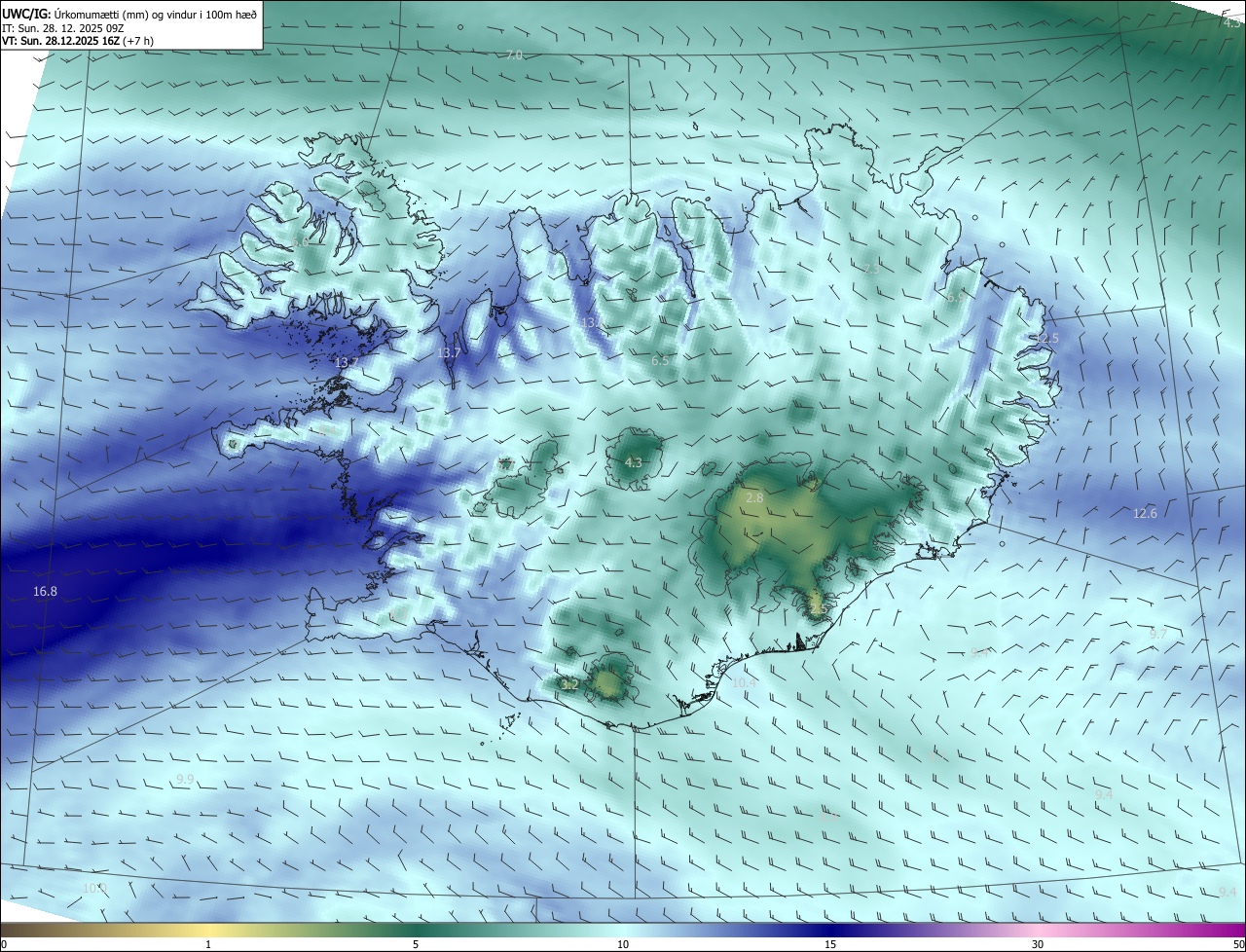Click the '15' tick on the colour scale

(x=830, y=944)
